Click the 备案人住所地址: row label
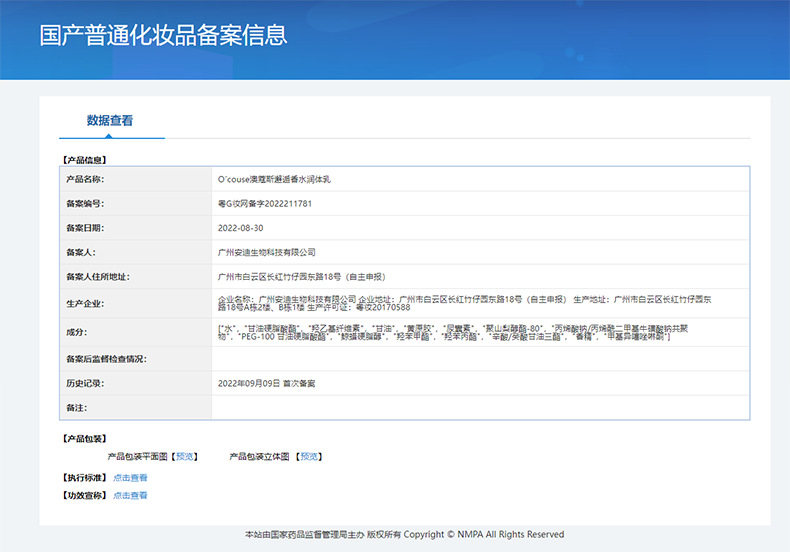Screen dimensions: 790x552 pos(98,277)
